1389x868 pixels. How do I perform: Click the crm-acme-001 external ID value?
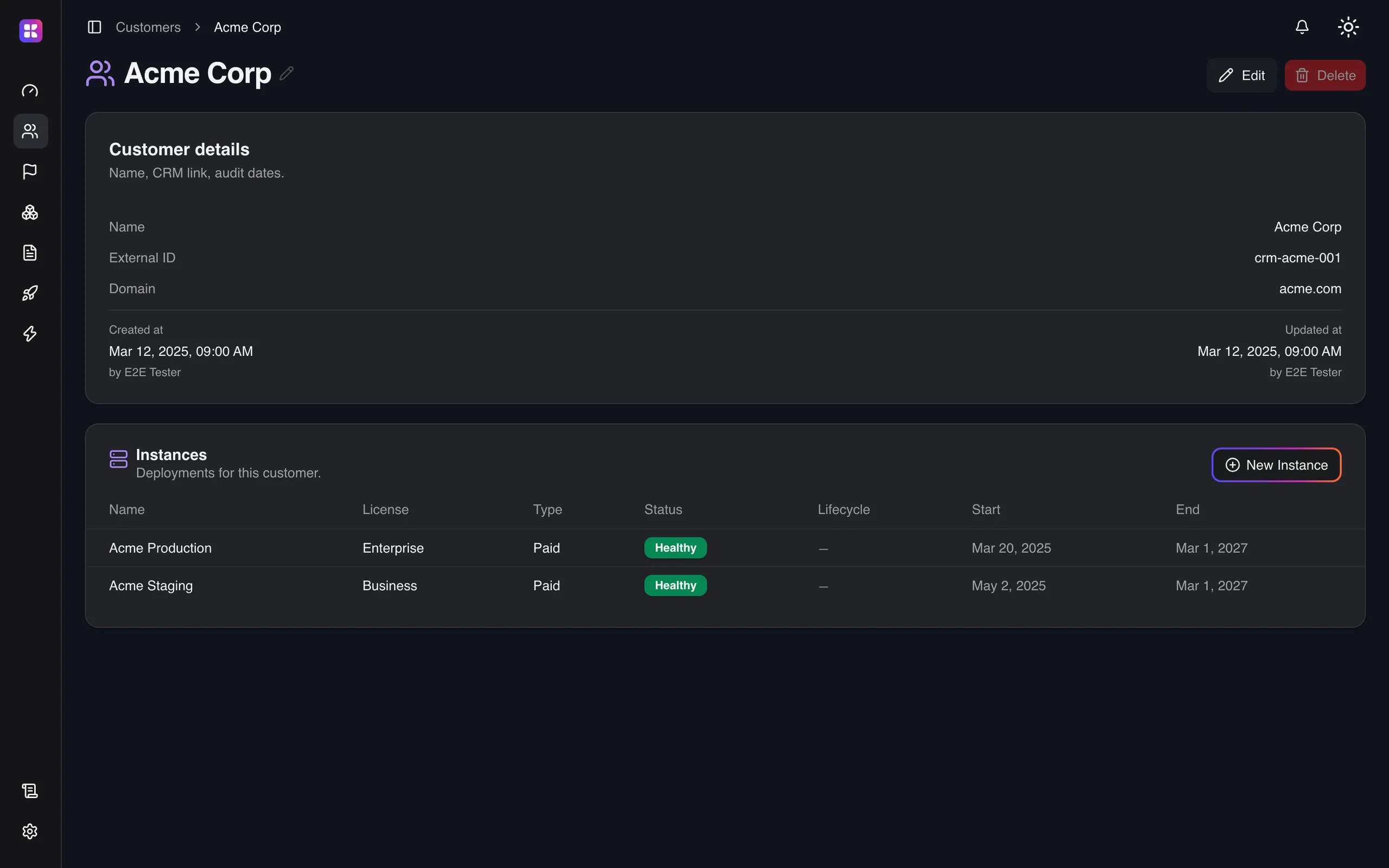click(x=1297, y=258)
